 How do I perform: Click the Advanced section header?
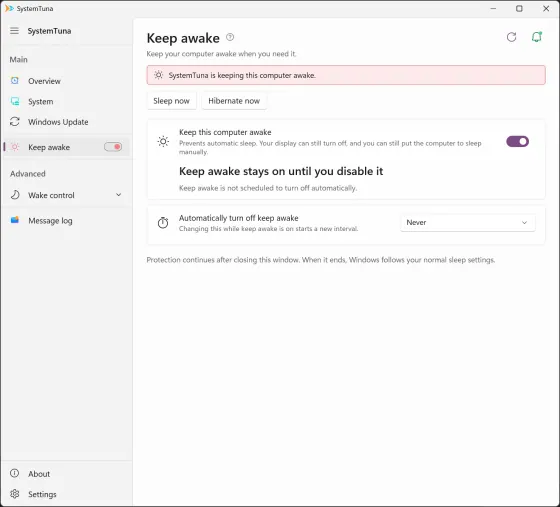pyautogui.click(x=28, y=174)
